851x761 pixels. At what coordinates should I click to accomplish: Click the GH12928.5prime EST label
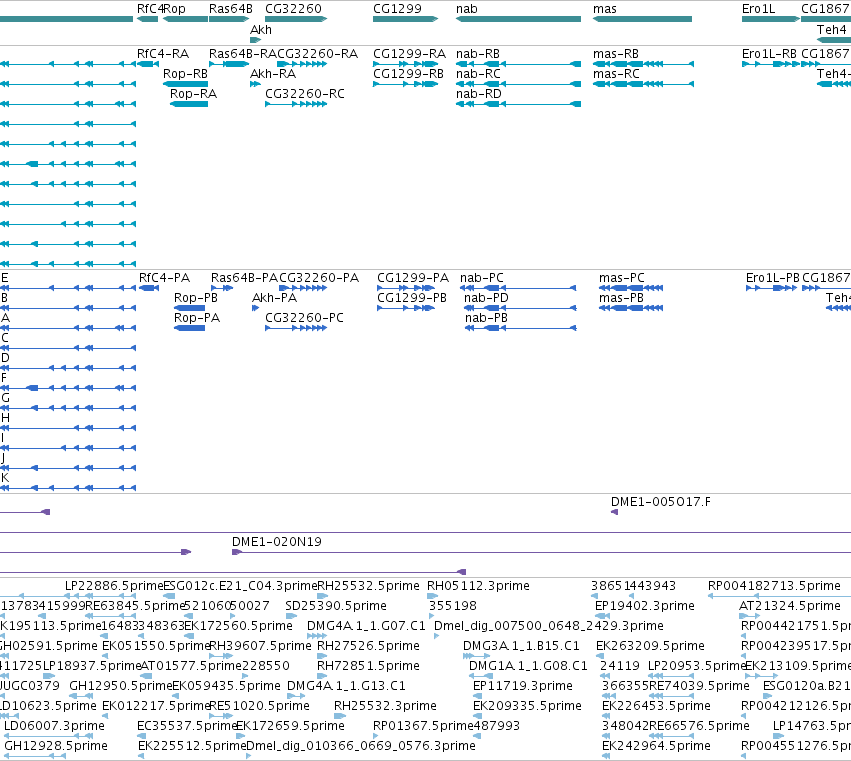click(56, 746)
